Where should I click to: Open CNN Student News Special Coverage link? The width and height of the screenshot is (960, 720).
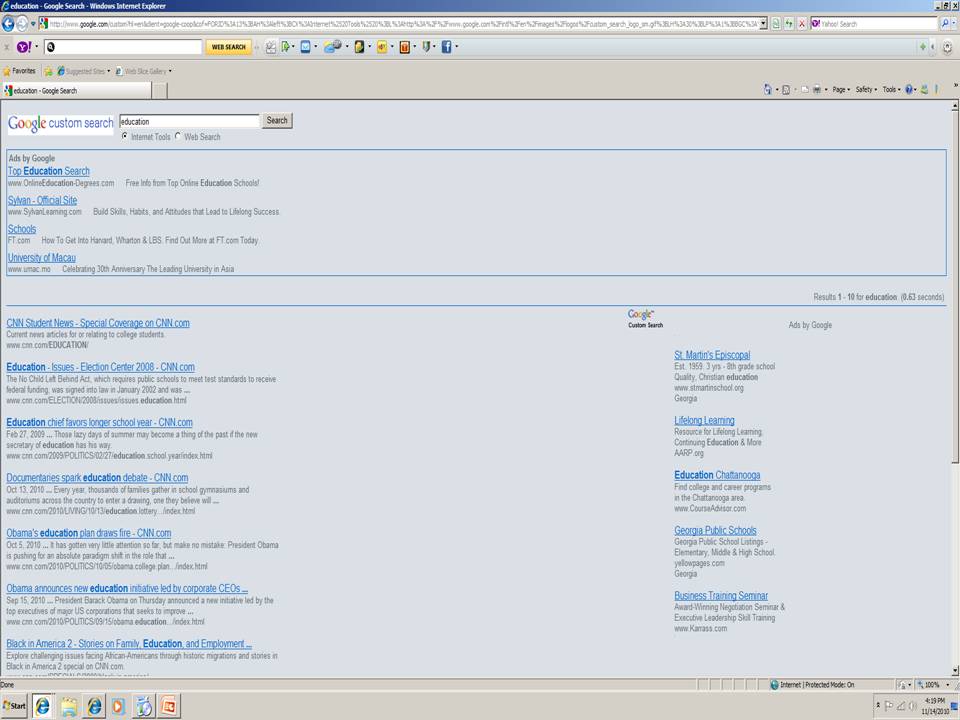(x=98, y=323)
